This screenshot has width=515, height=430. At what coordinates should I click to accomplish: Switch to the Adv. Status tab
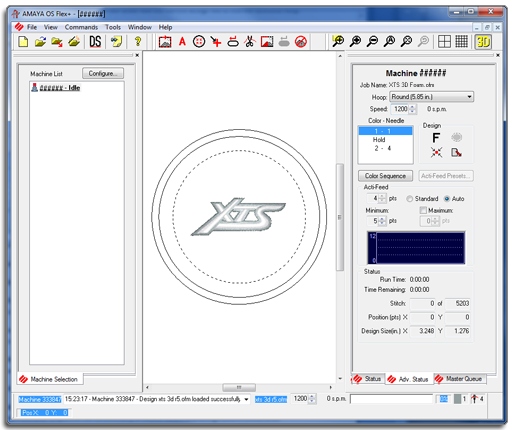[x=409, y=379]
